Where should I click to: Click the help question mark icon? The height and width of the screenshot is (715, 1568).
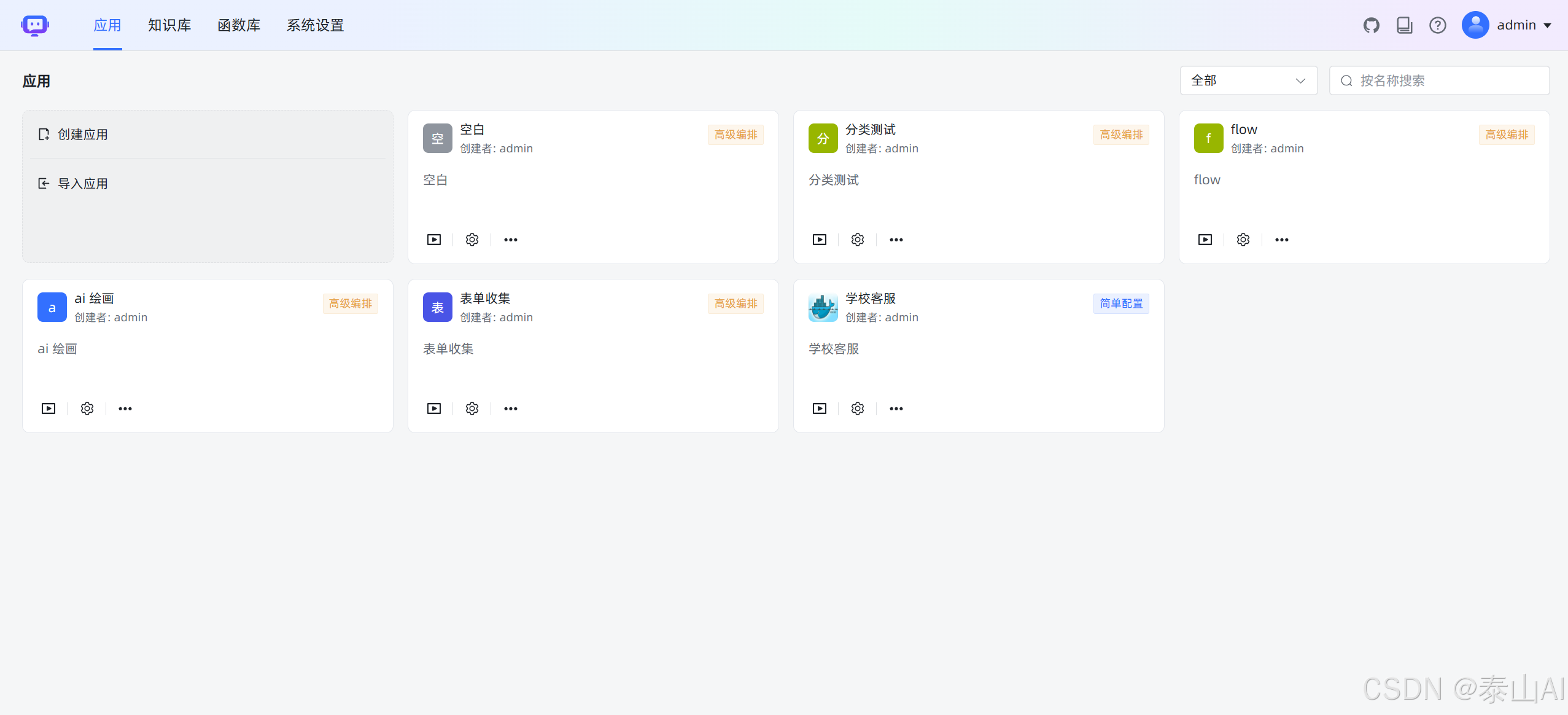pyautogui.click(x=1437, y=25)
